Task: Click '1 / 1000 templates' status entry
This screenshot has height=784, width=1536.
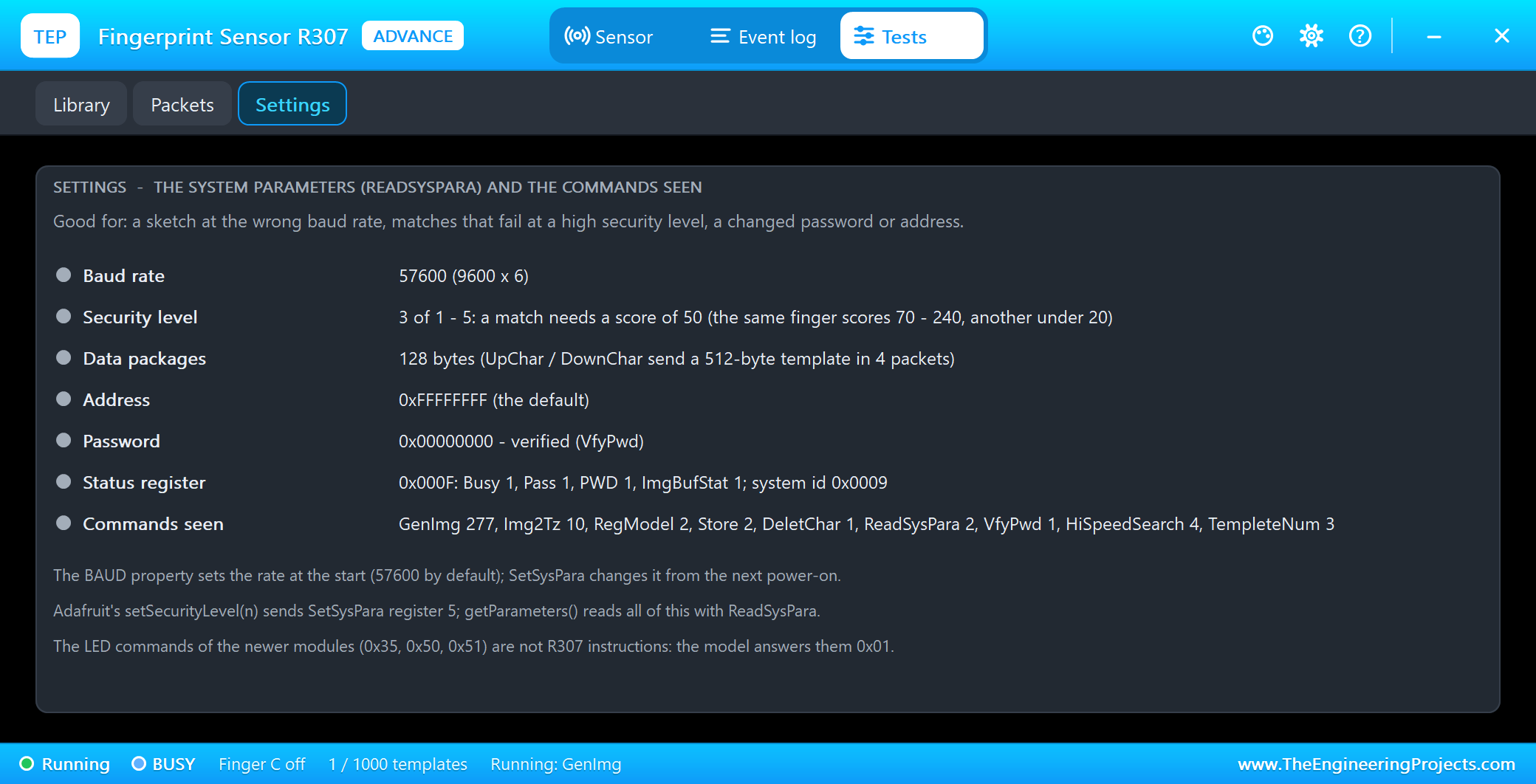Action: (x=398, y=764)
